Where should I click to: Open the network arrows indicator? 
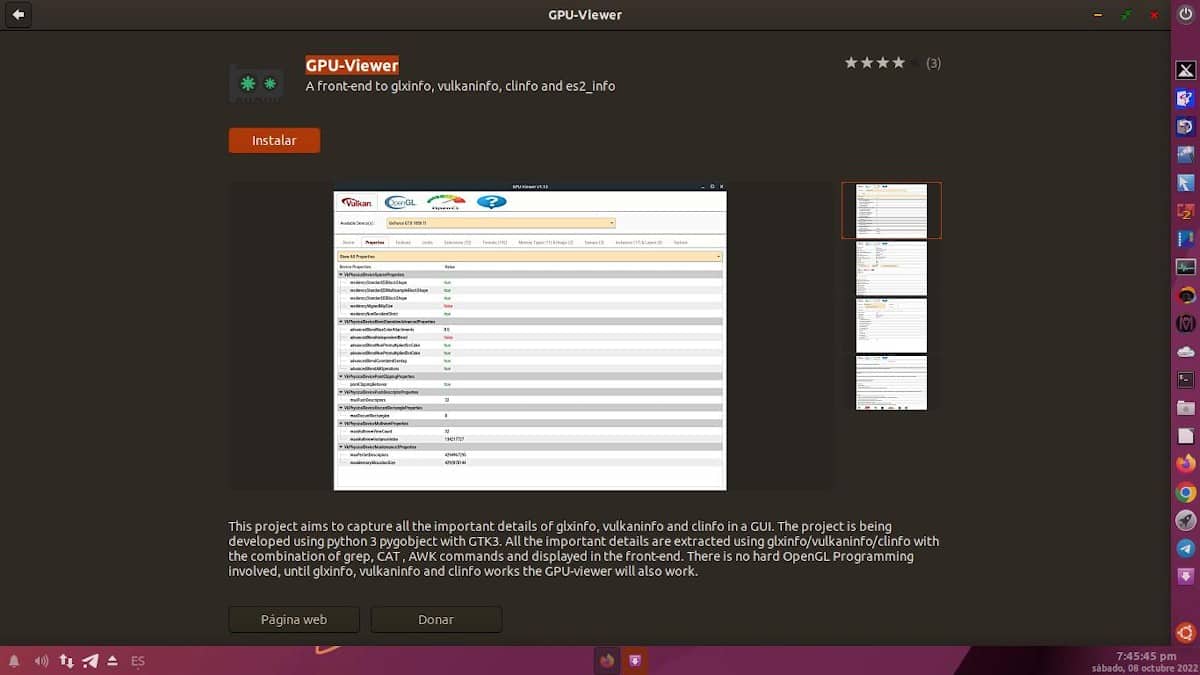(x=66, y=661)
